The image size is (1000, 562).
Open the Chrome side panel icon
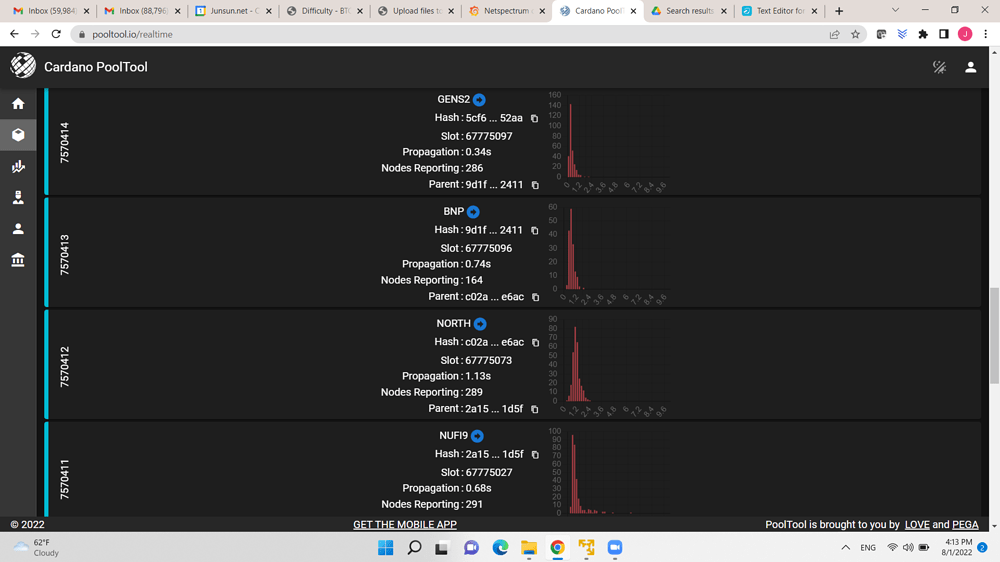click(x=944, y=34)
